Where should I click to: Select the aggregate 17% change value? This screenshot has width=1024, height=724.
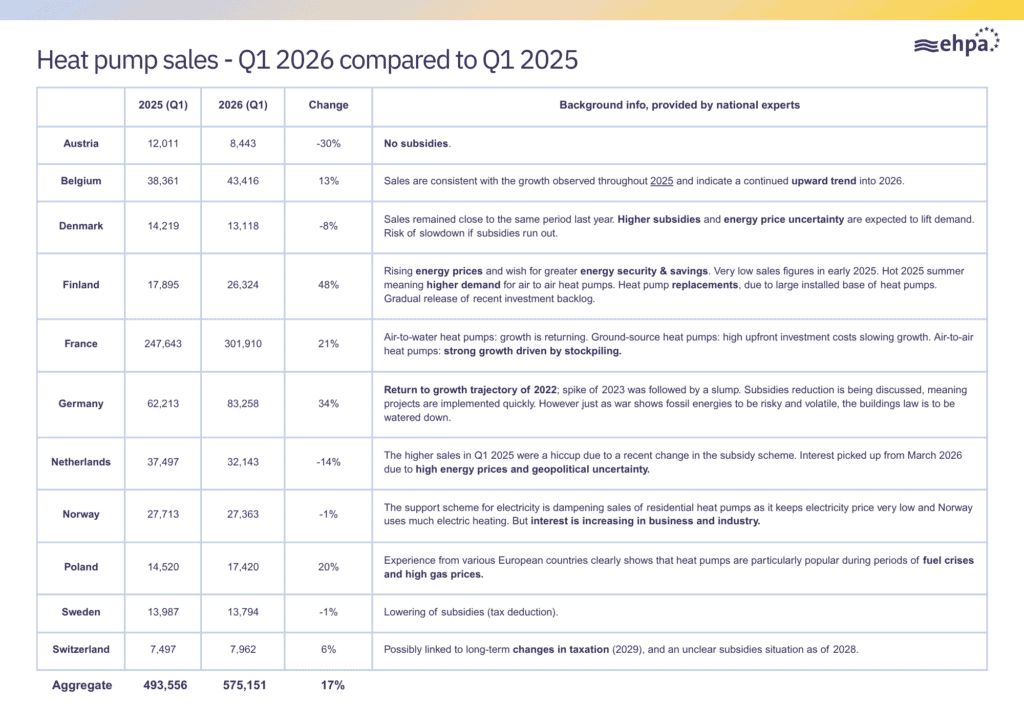[332, 685]
